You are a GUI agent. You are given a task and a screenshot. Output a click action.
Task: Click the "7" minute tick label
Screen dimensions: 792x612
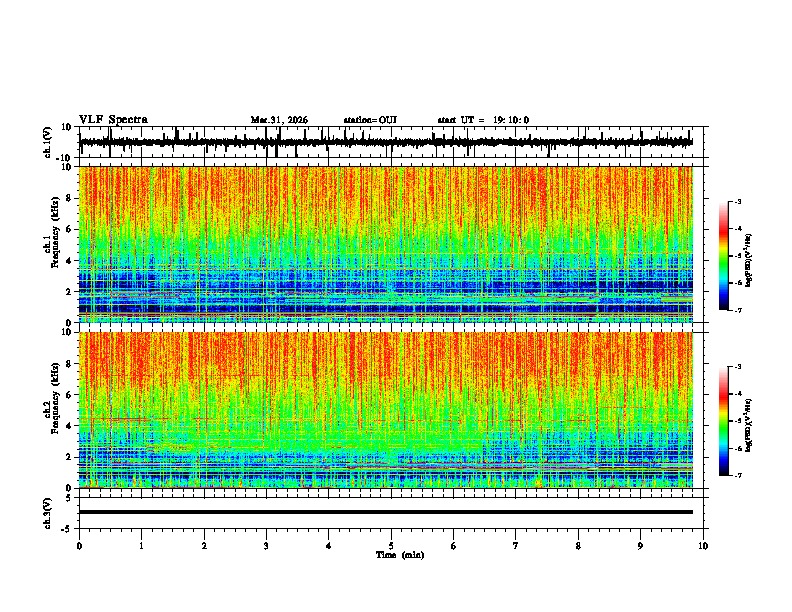tap(516, 546)
